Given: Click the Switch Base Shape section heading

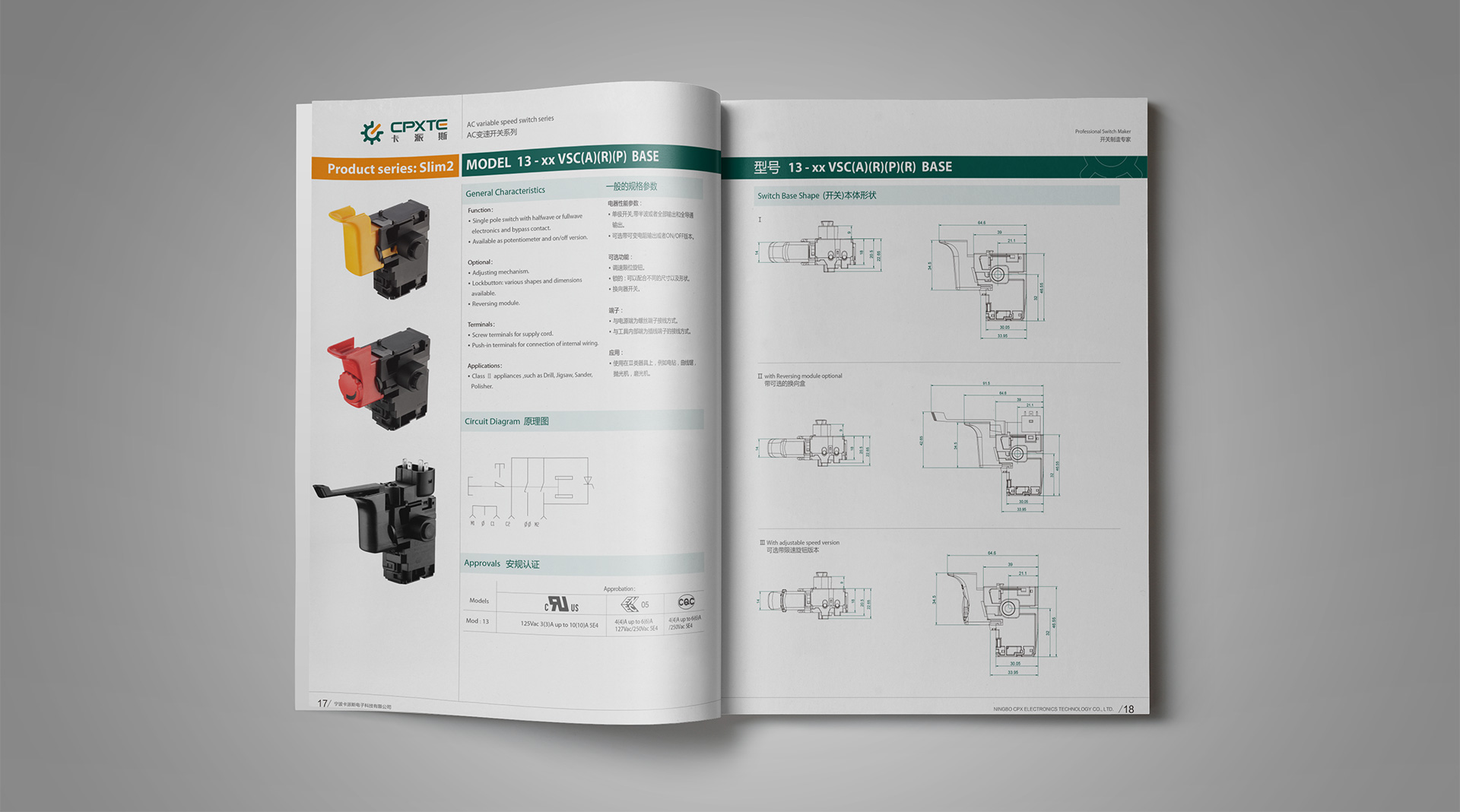Looking at the screenshot, I should (816, 195).
